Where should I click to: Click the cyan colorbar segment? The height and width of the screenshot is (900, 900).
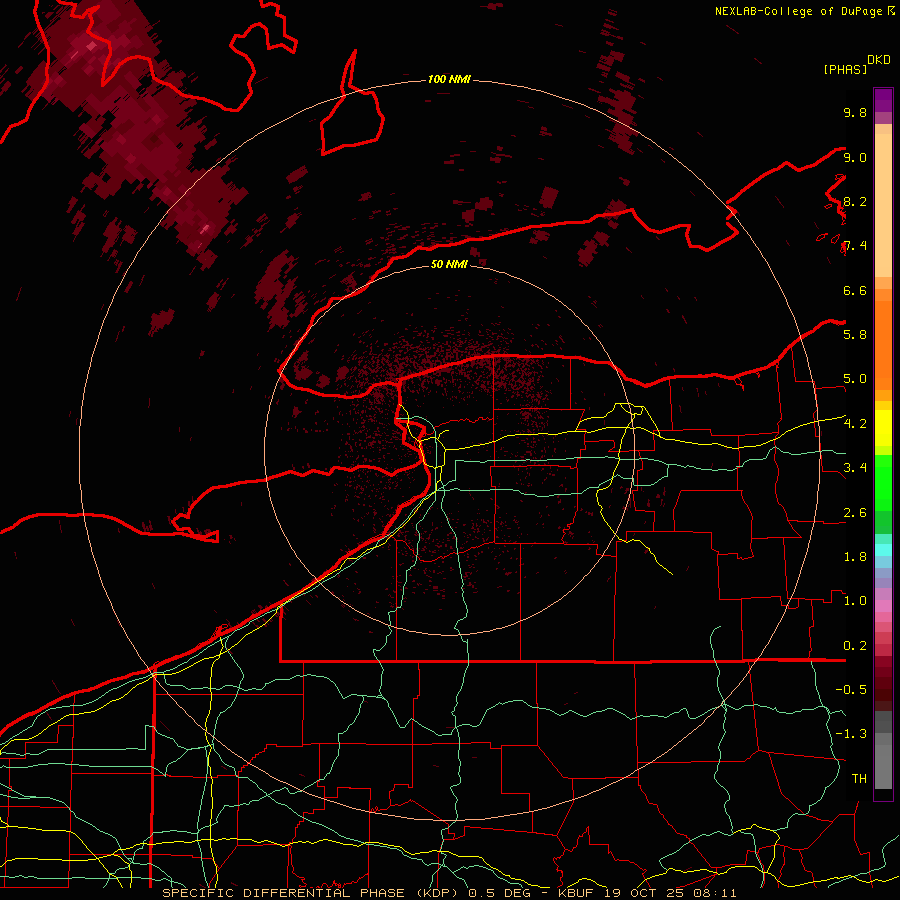click(x=883, y=550)
